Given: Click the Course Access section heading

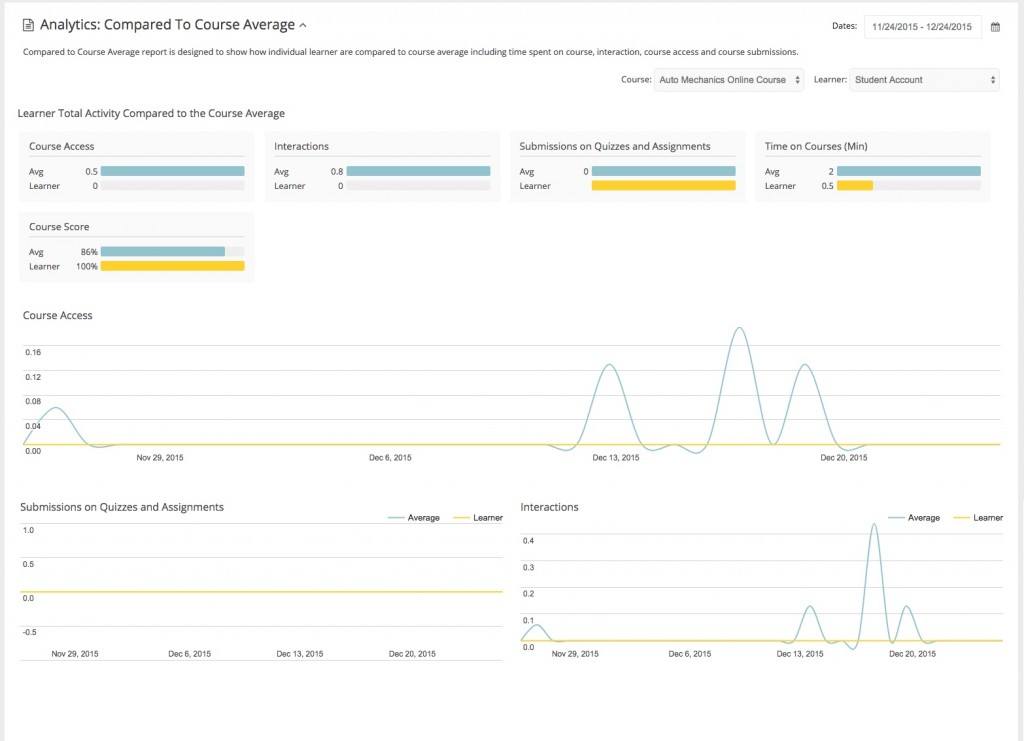Looking at the screenshot, I should tap(58, 315).
